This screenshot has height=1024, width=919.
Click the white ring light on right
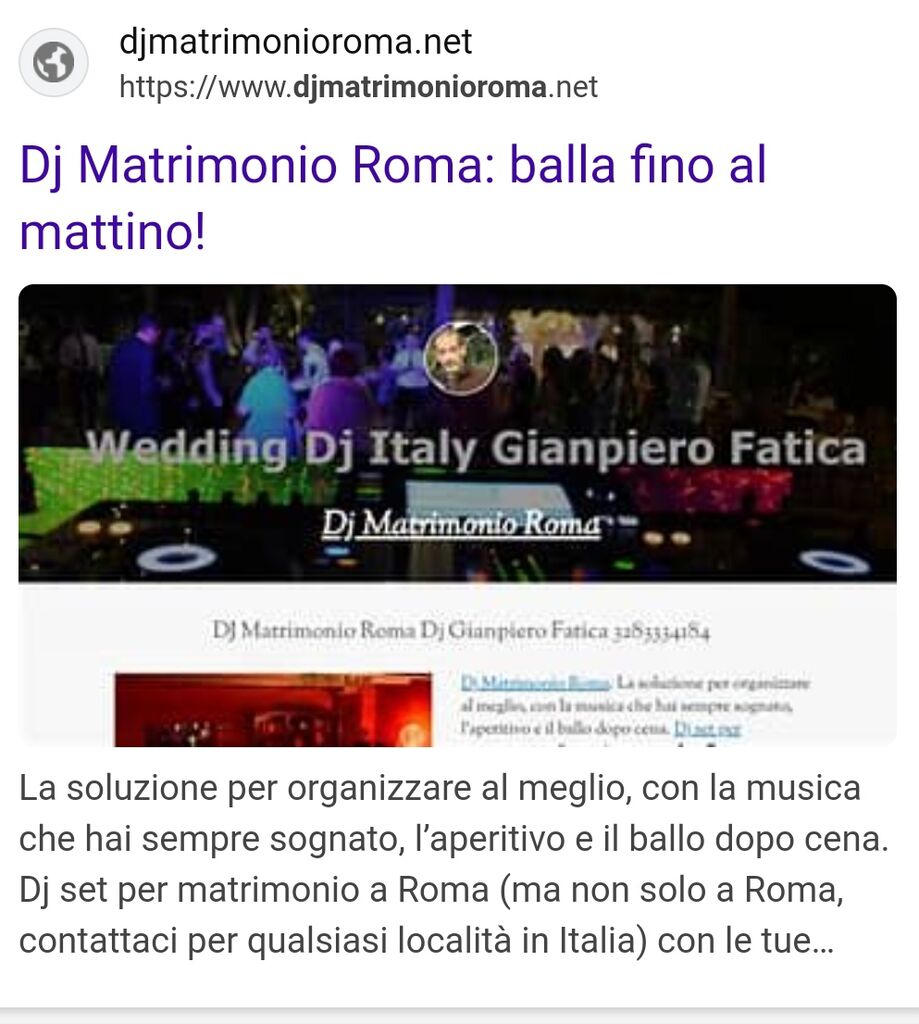[x=835, y=561]
